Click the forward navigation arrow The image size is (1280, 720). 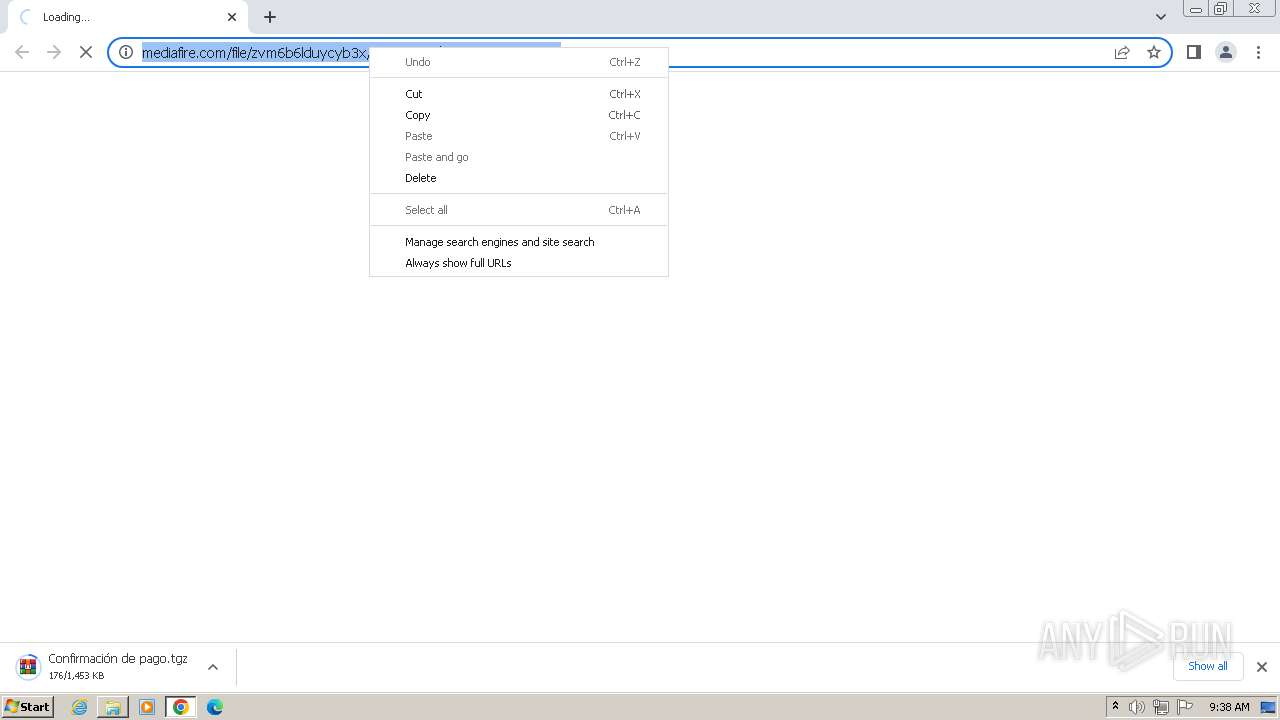click(x=54, y=52)
